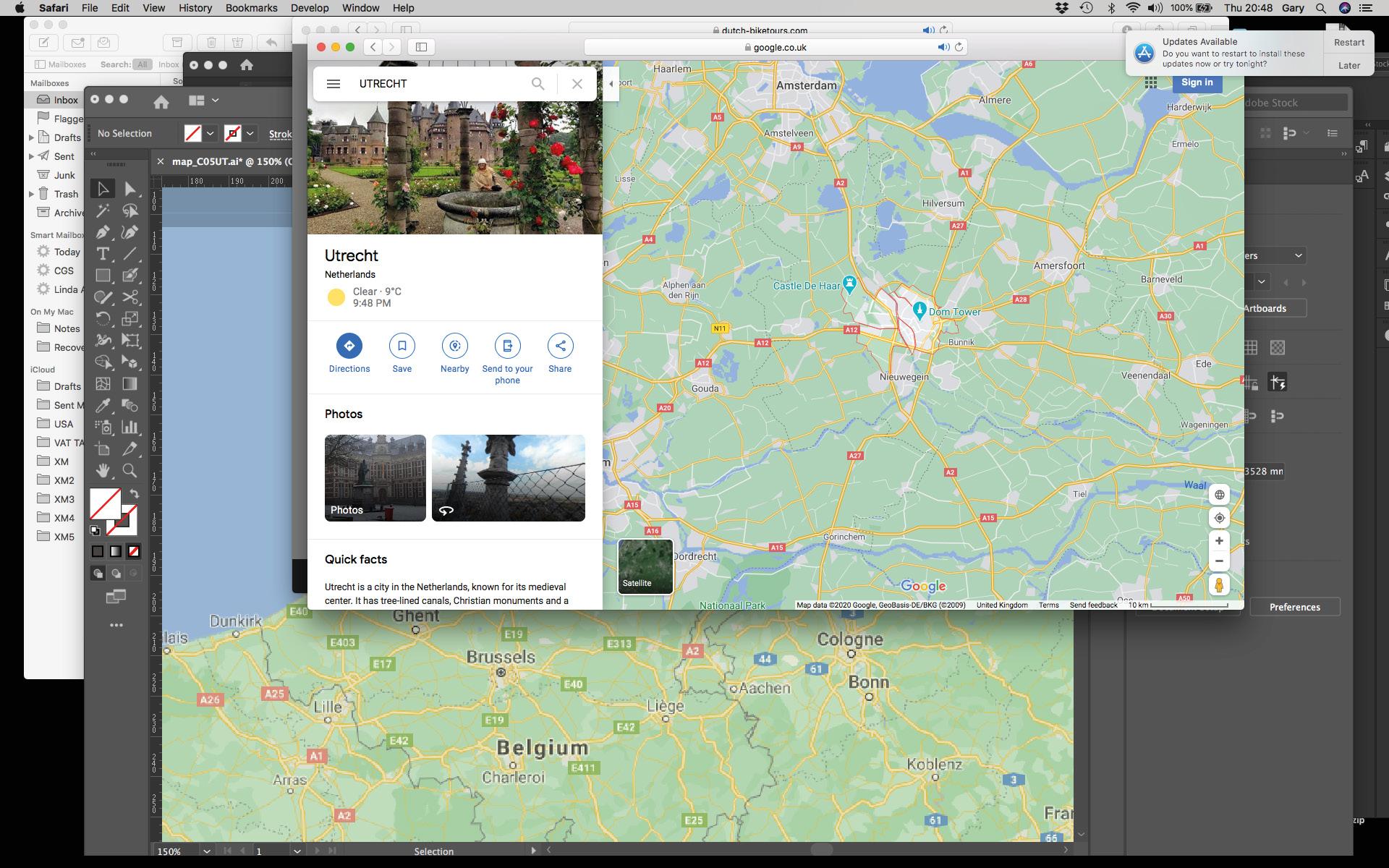Image resolution: width=1389 pixels, height=868 pixels.
Task: Click the Fill color swatch
Action: click(105, 503)
